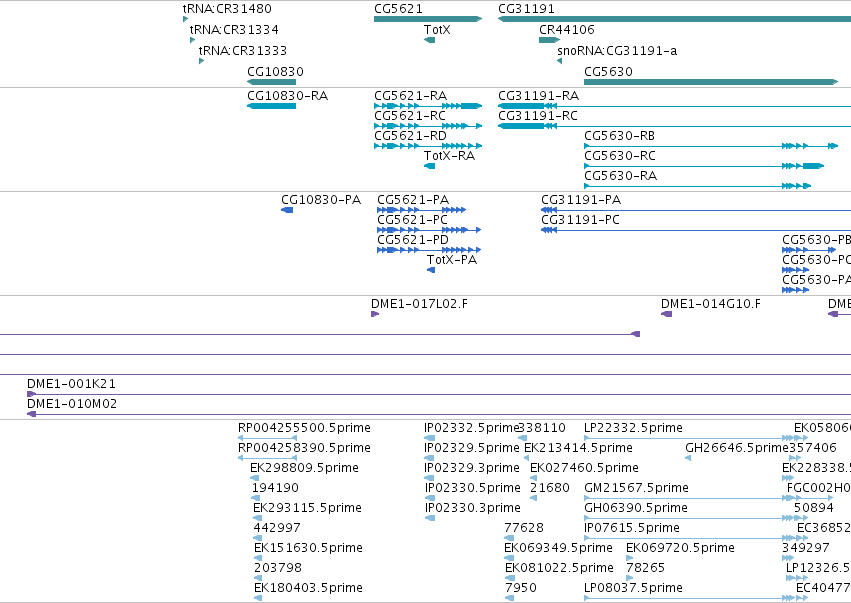Select the tRNA:CR31333 gene label

coord(243,50)
